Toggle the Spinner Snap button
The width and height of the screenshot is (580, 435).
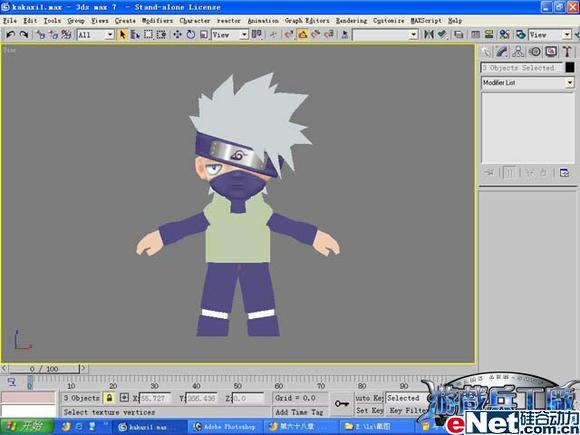328,35
